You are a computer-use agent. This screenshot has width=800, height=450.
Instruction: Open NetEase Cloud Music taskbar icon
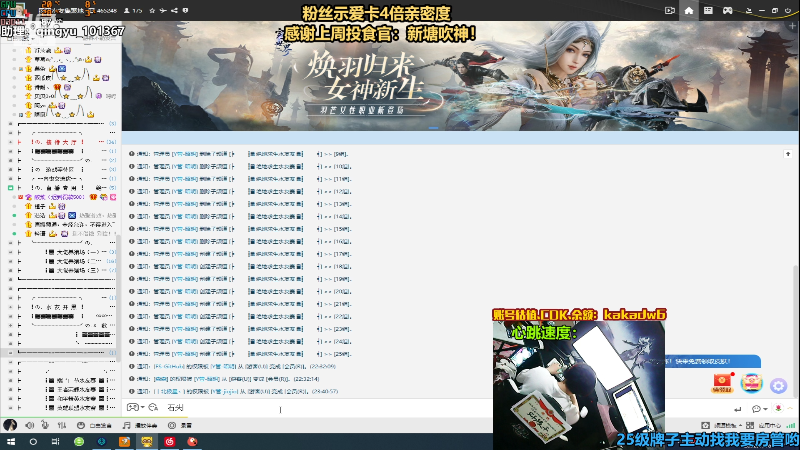click(x=170, y=442)
